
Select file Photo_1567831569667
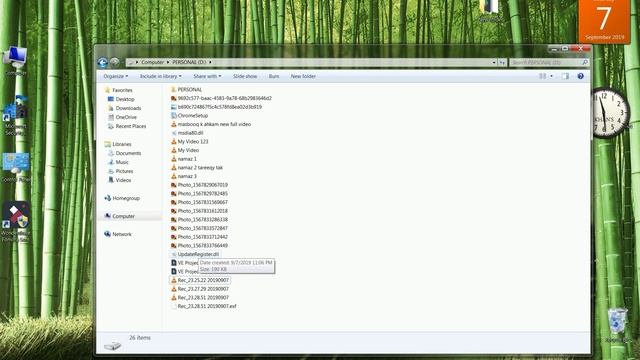[x=202, y=202]
